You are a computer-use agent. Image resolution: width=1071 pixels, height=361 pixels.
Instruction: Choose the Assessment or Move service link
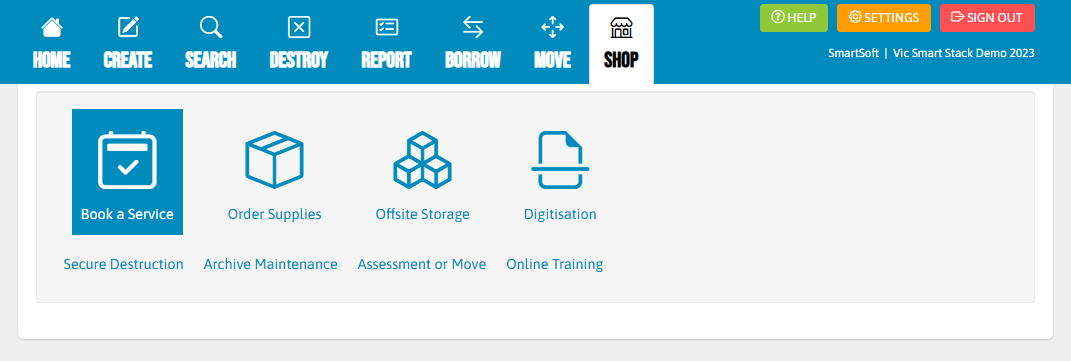(422, 264)
